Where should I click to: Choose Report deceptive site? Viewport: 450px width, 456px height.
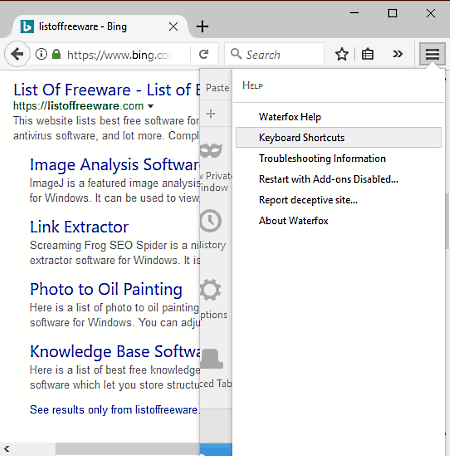tap(338, 200)
